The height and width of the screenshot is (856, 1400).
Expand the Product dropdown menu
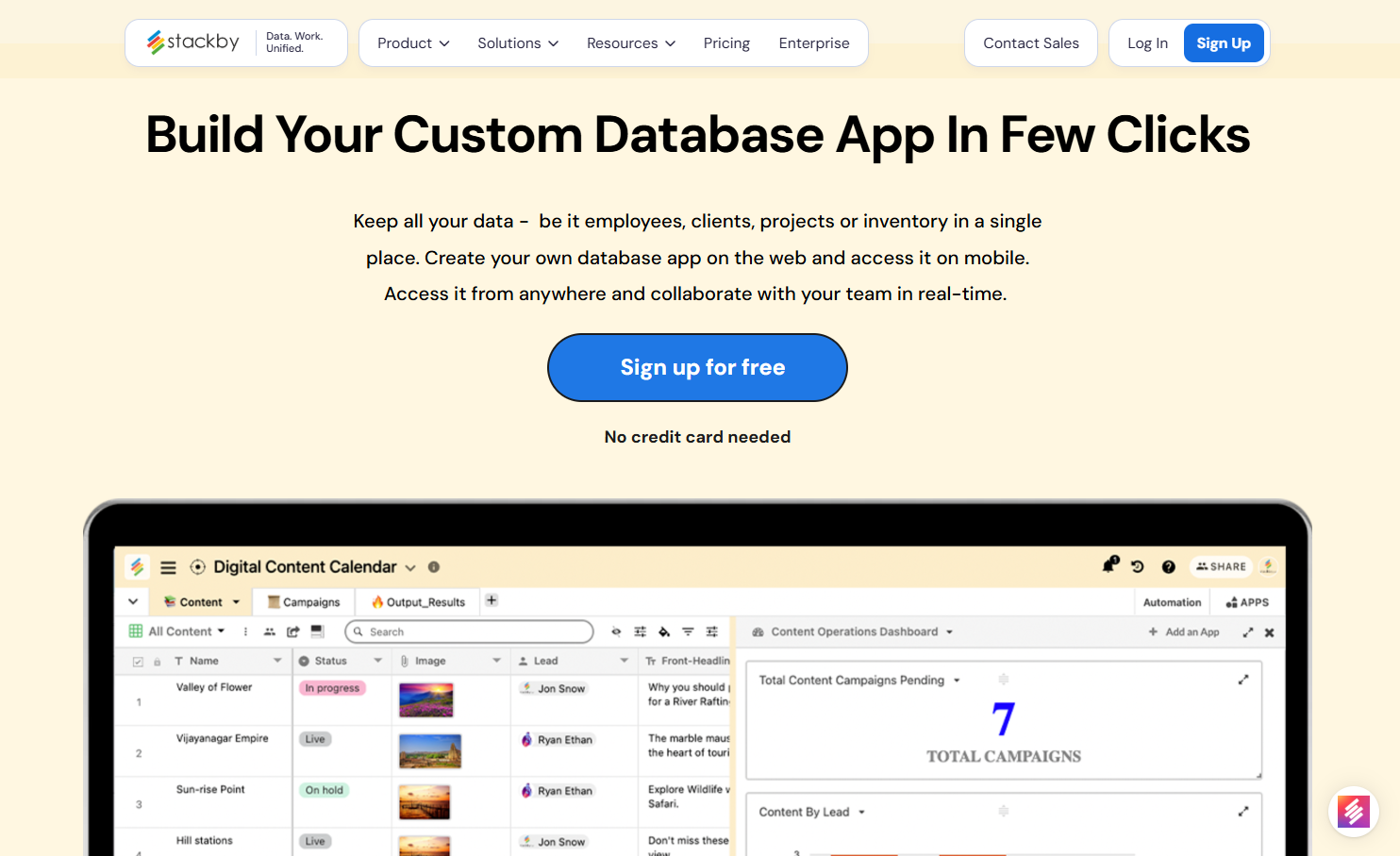coord(413,43)
